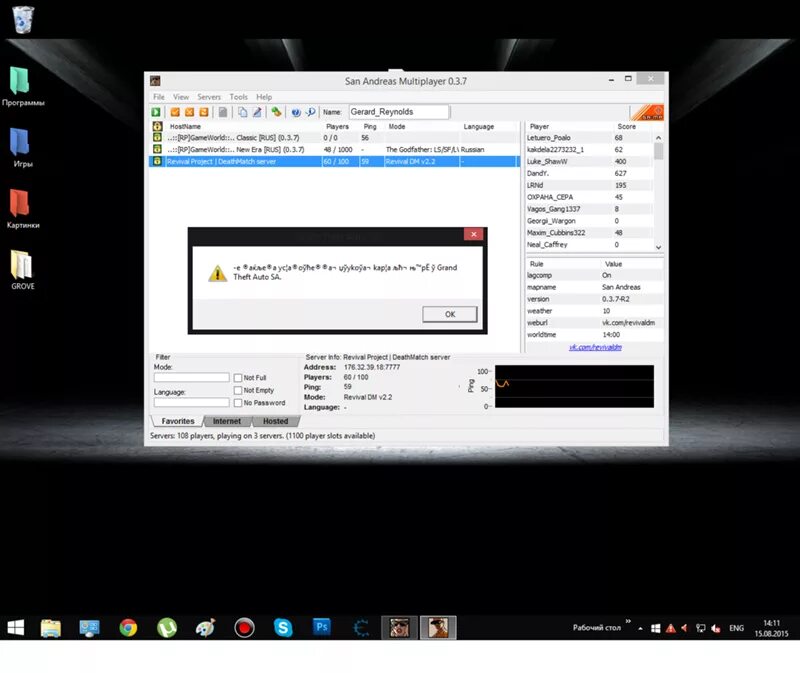Open File Explorer from the taskbar
The height and width of the screenshot is (673, 800).
(51, 628)
